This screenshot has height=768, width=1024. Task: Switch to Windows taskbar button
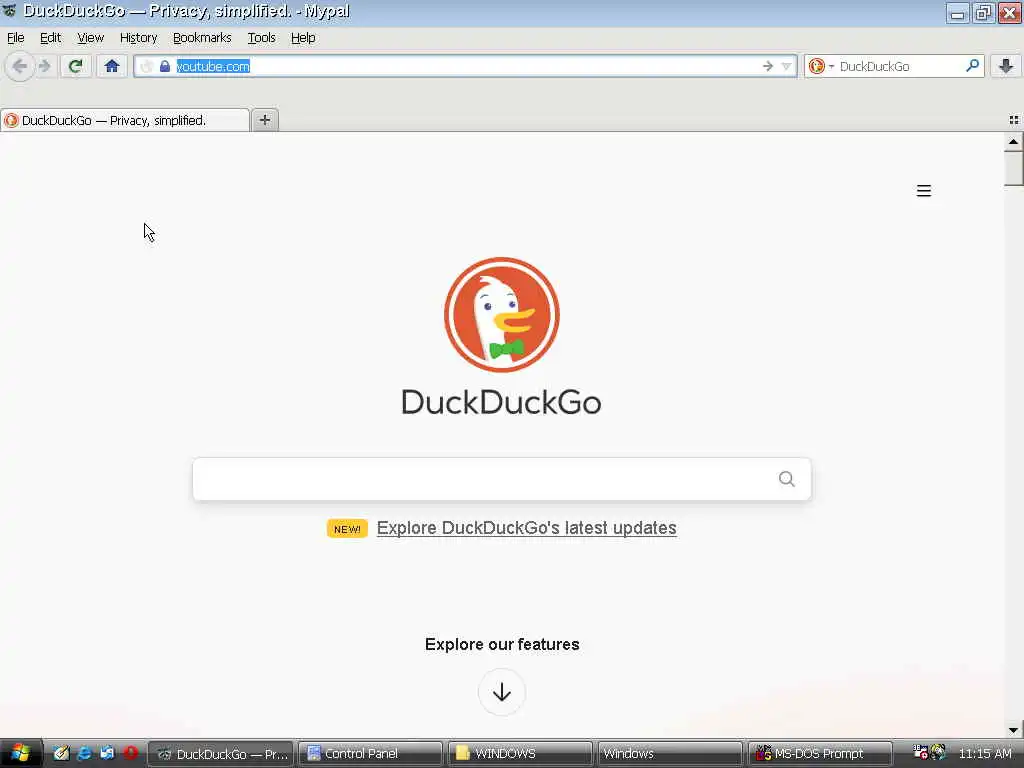point(669,754)
